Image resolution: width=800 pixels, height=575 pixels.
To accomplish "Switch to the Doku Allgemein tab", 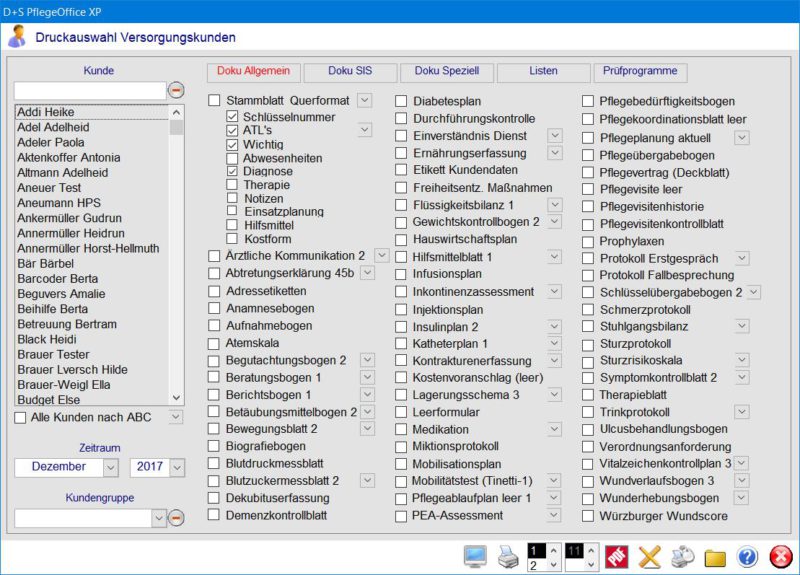I will pos(254,71).
